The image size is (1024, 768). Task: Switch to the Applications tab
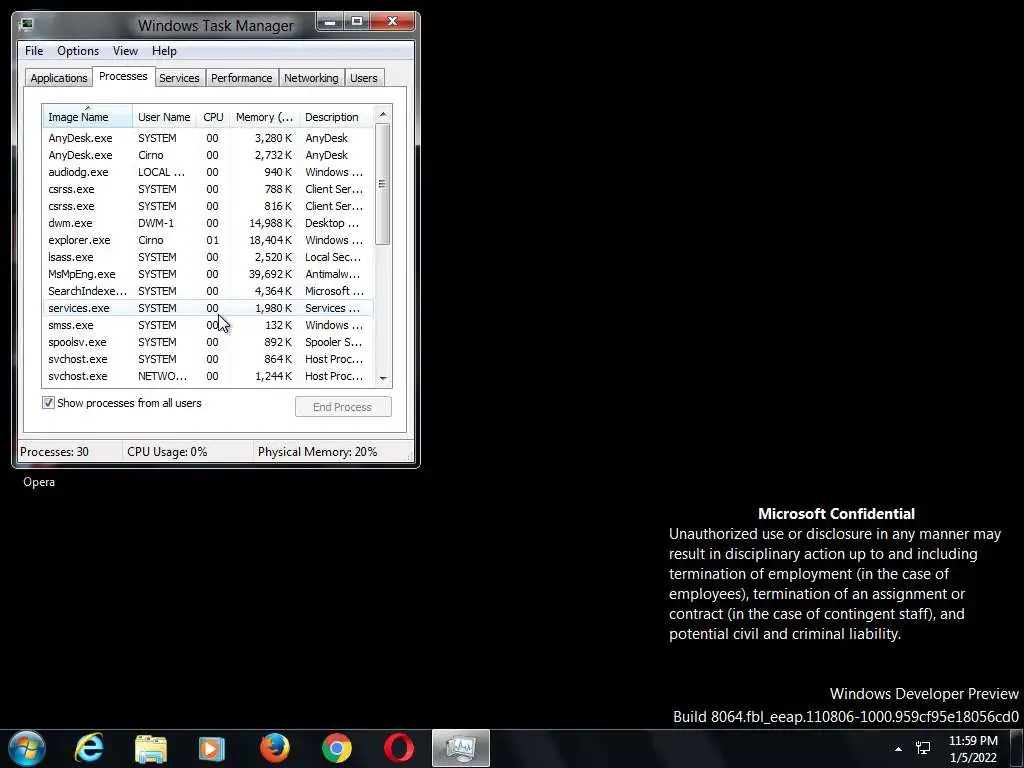point(59,78)
